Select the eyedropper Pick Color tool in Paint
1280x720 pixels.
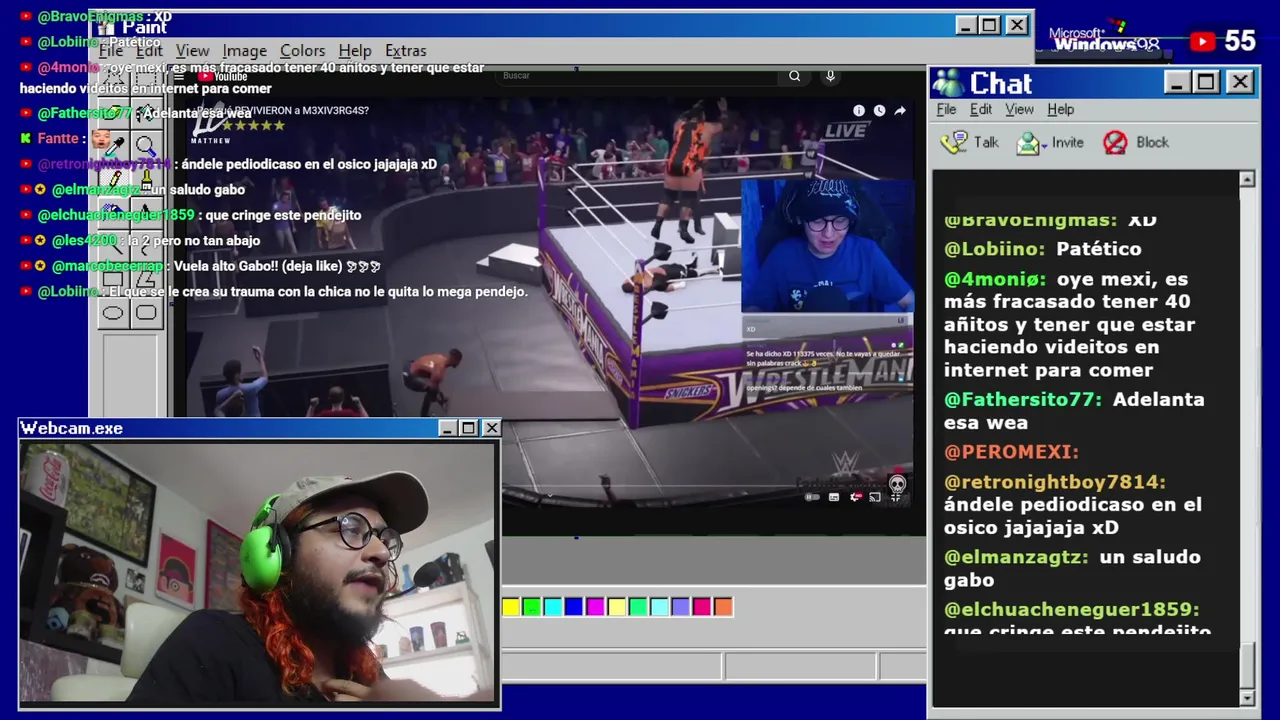(x=113, y=146)
